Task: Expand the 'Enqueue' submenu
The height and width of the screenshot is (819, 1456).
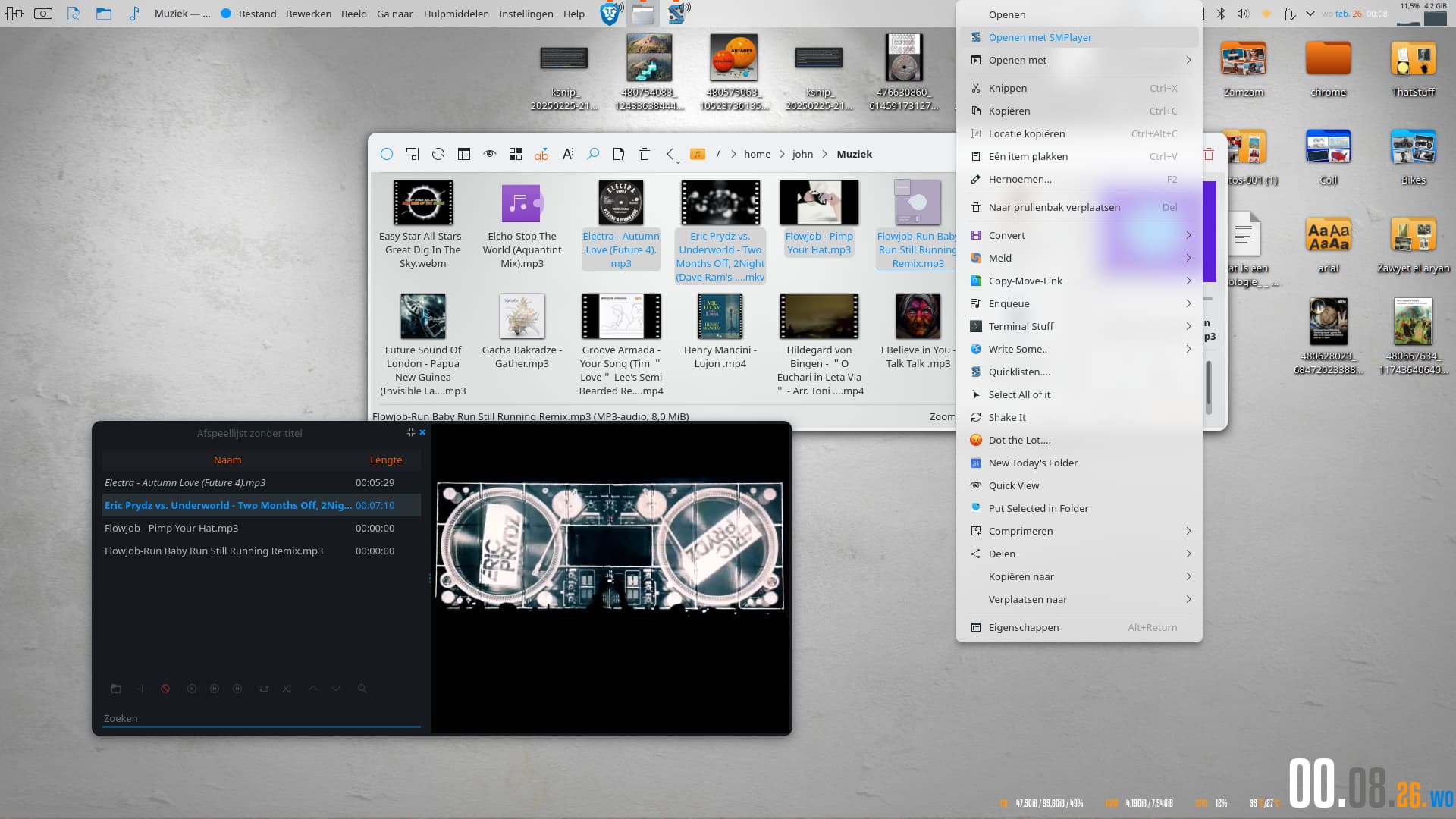Action: [1079, 303]
